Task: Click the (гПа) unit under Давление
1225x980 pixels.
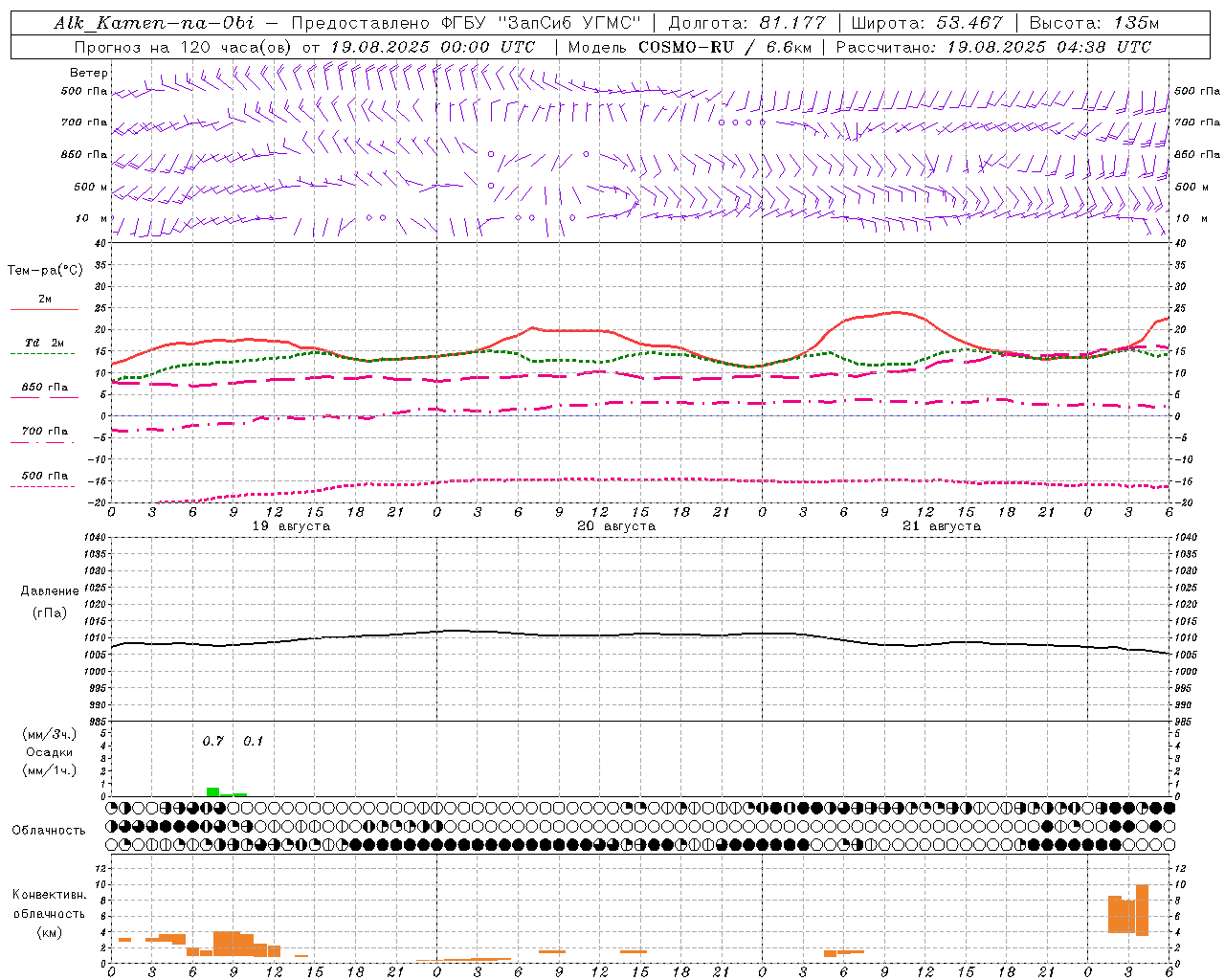Action: [50, 612]
